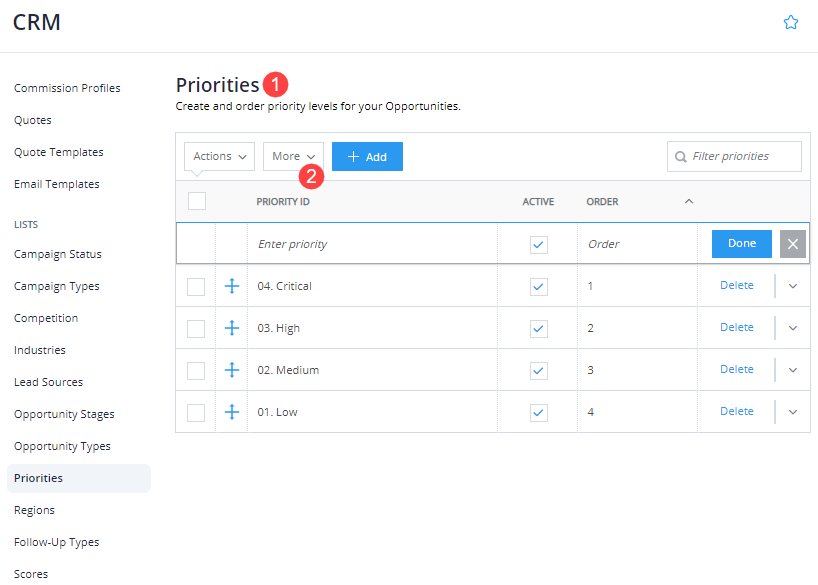Viewport: 818px width, 585px height.
Task: Go to Quote Templates in sidebar
Action: 59,152
